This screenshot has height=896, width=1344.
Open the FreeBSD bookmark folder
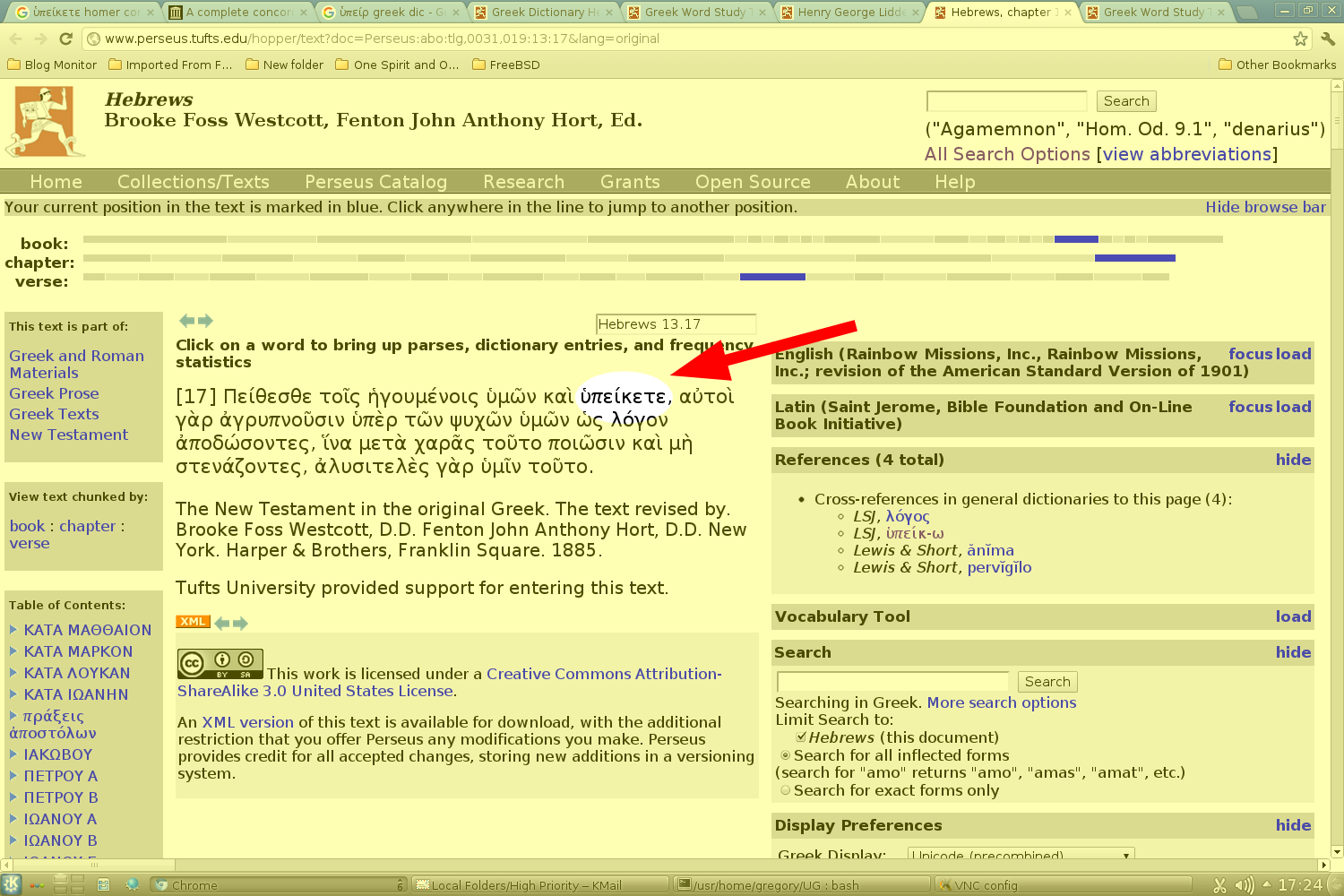pyautogui.click(x=505, y=65)
